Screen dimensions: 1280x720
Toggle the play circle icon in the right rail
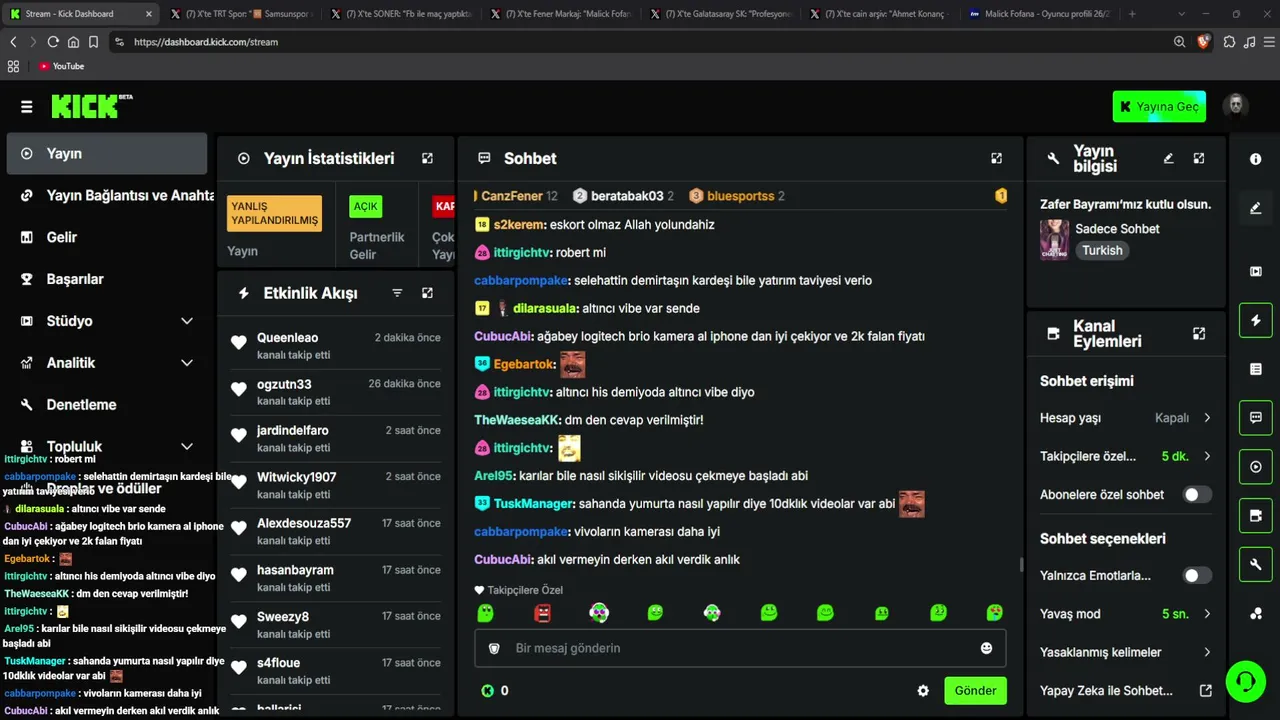click(x=1256, y=467)
